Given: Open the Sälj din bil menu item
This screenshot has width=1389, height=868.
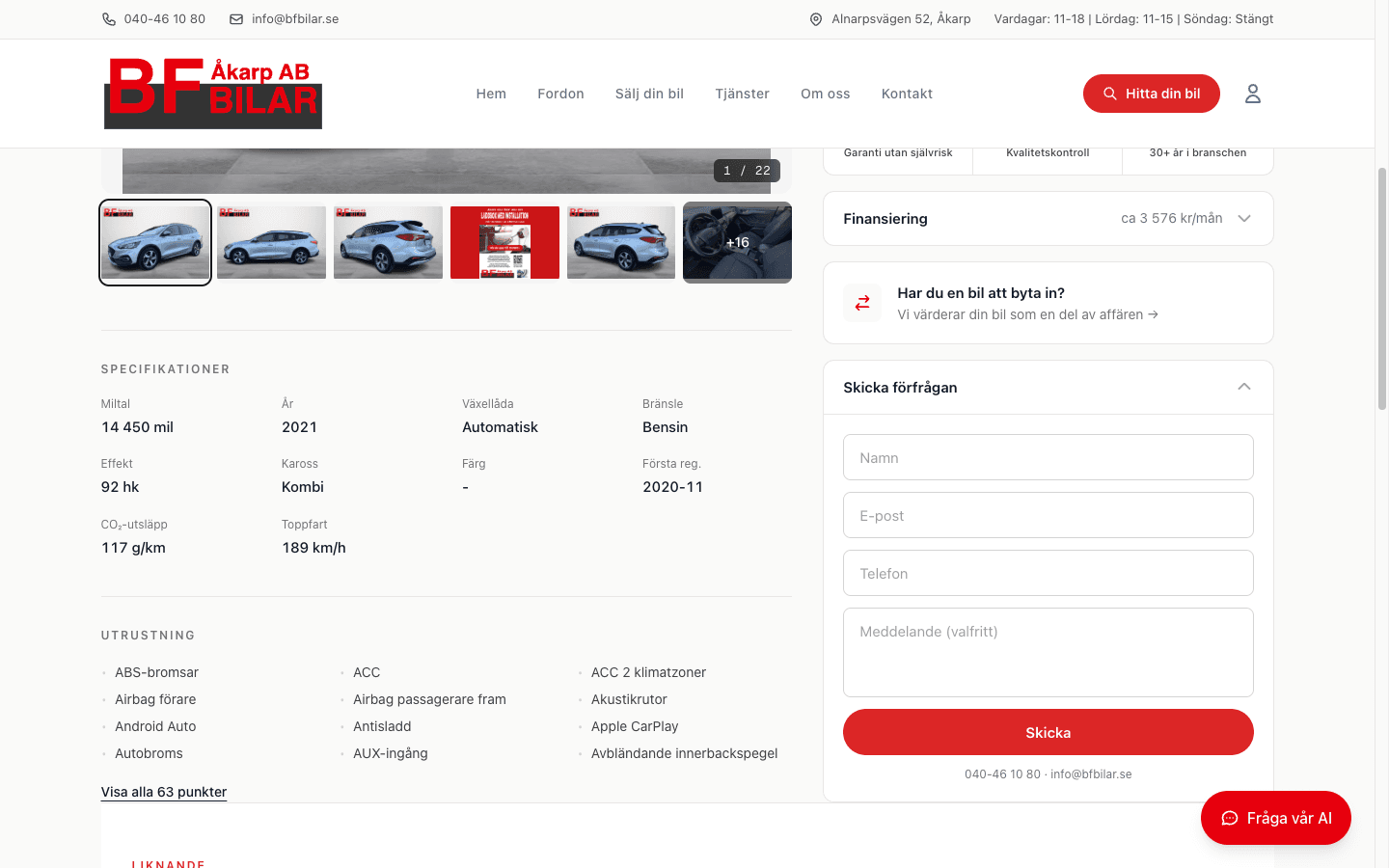Looking at the screenshot, I should [649, 94].
